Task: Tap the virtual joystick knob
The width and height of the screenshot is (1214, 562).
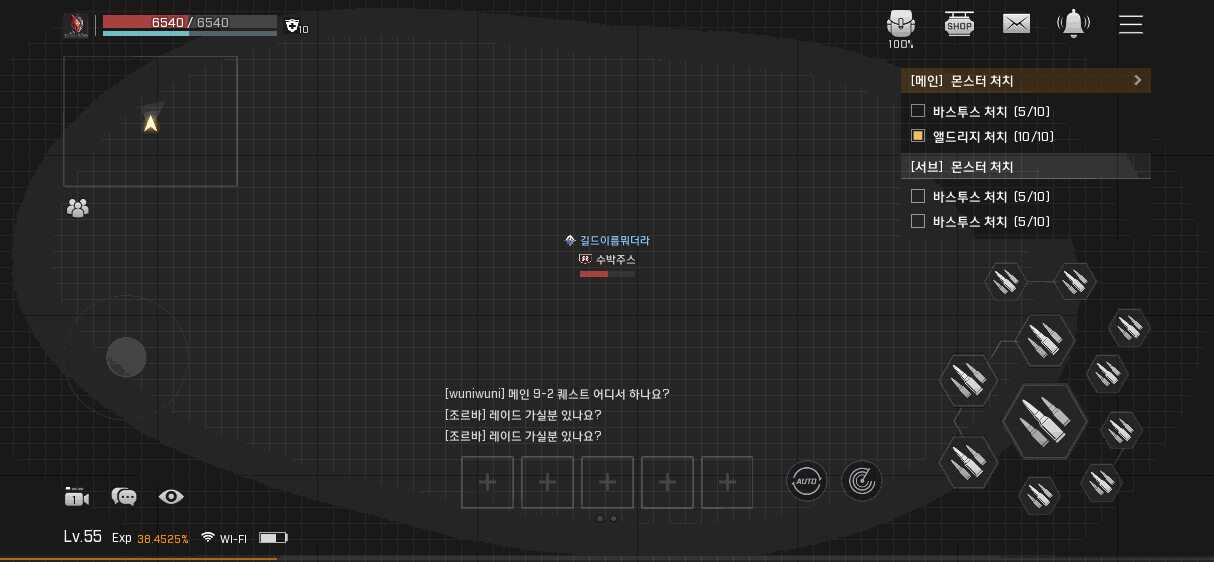Action: pyautogui.click(x=127, y=357)
